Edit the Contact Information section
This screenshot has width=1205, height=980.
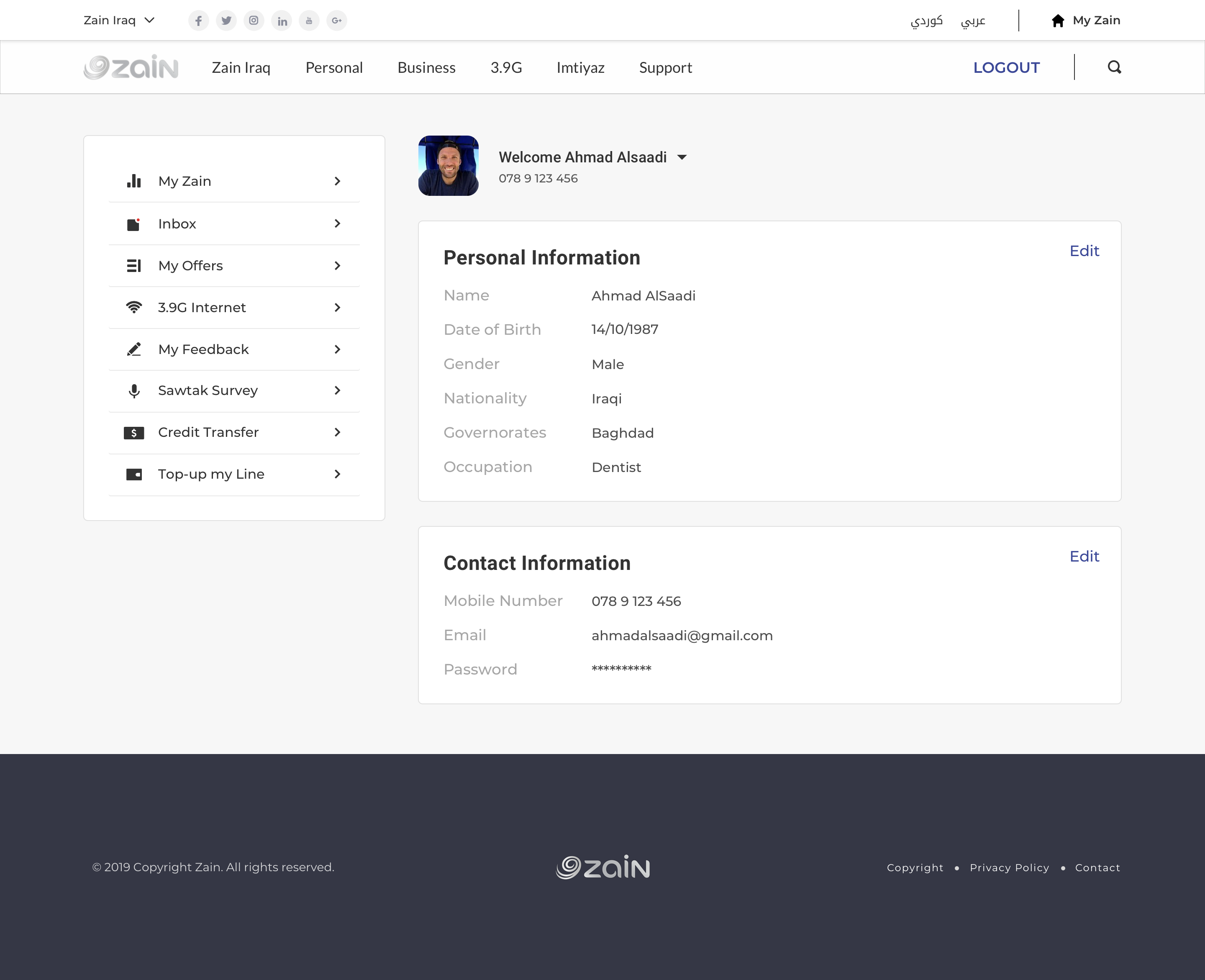(x=1084, y=557)
